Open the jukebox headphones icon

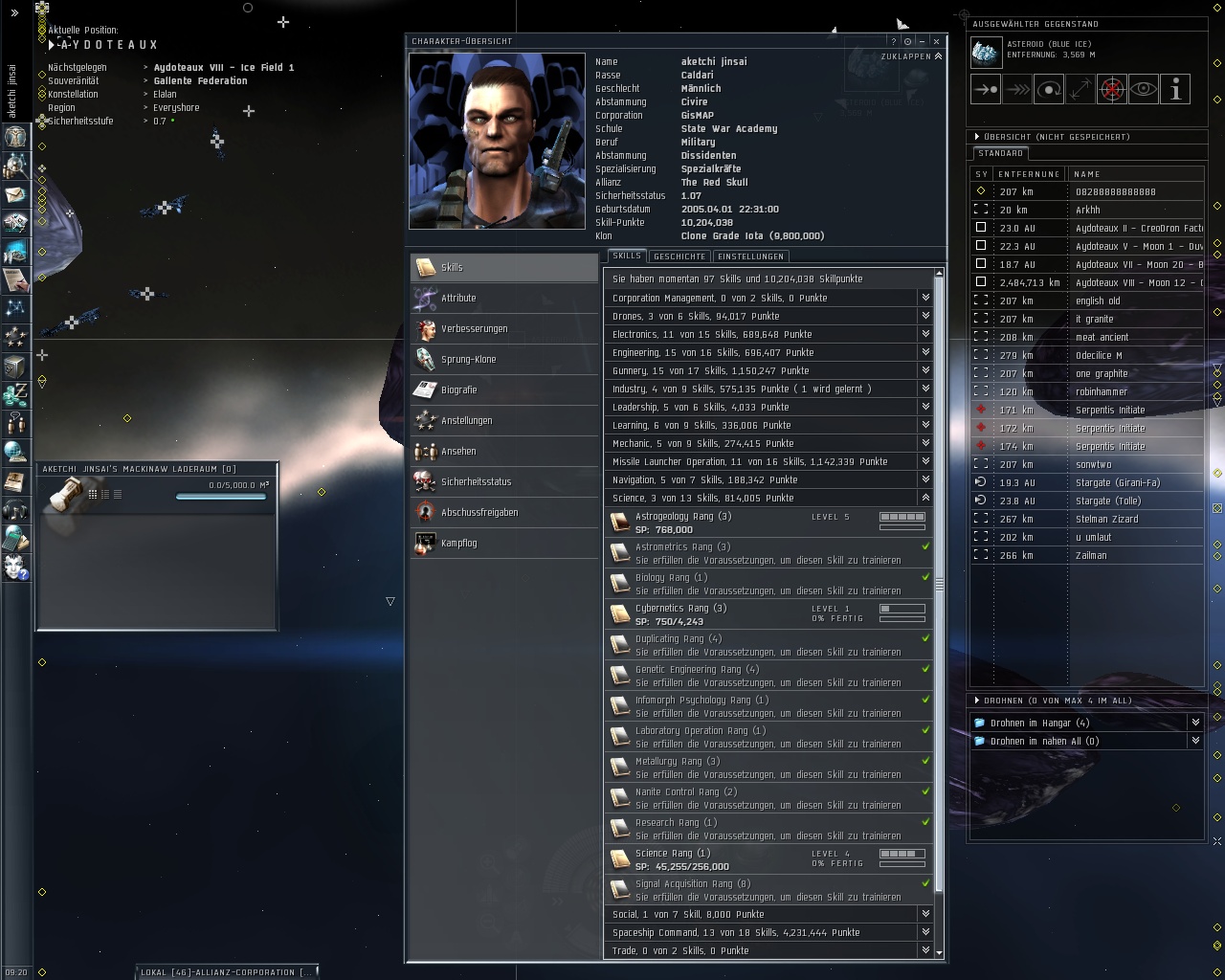pyautogui.click(x=15, y=509)
